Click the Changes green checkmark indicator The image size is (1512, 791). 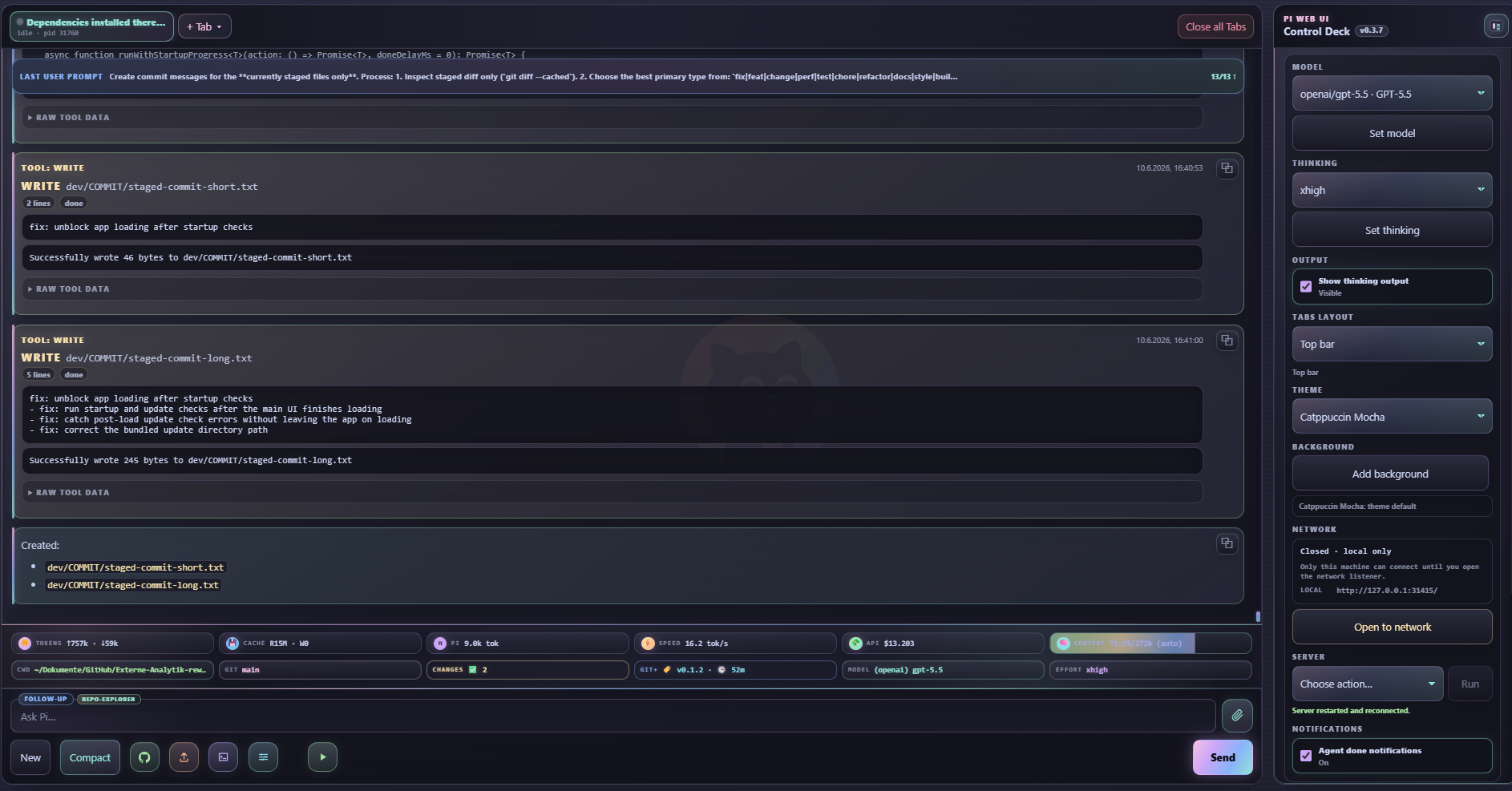[472, 670]
